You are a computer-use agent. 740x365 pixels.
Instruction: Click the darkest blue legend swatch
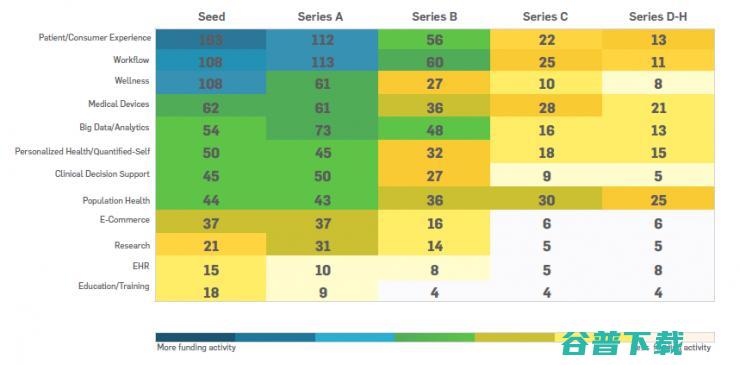pos(195,337)
